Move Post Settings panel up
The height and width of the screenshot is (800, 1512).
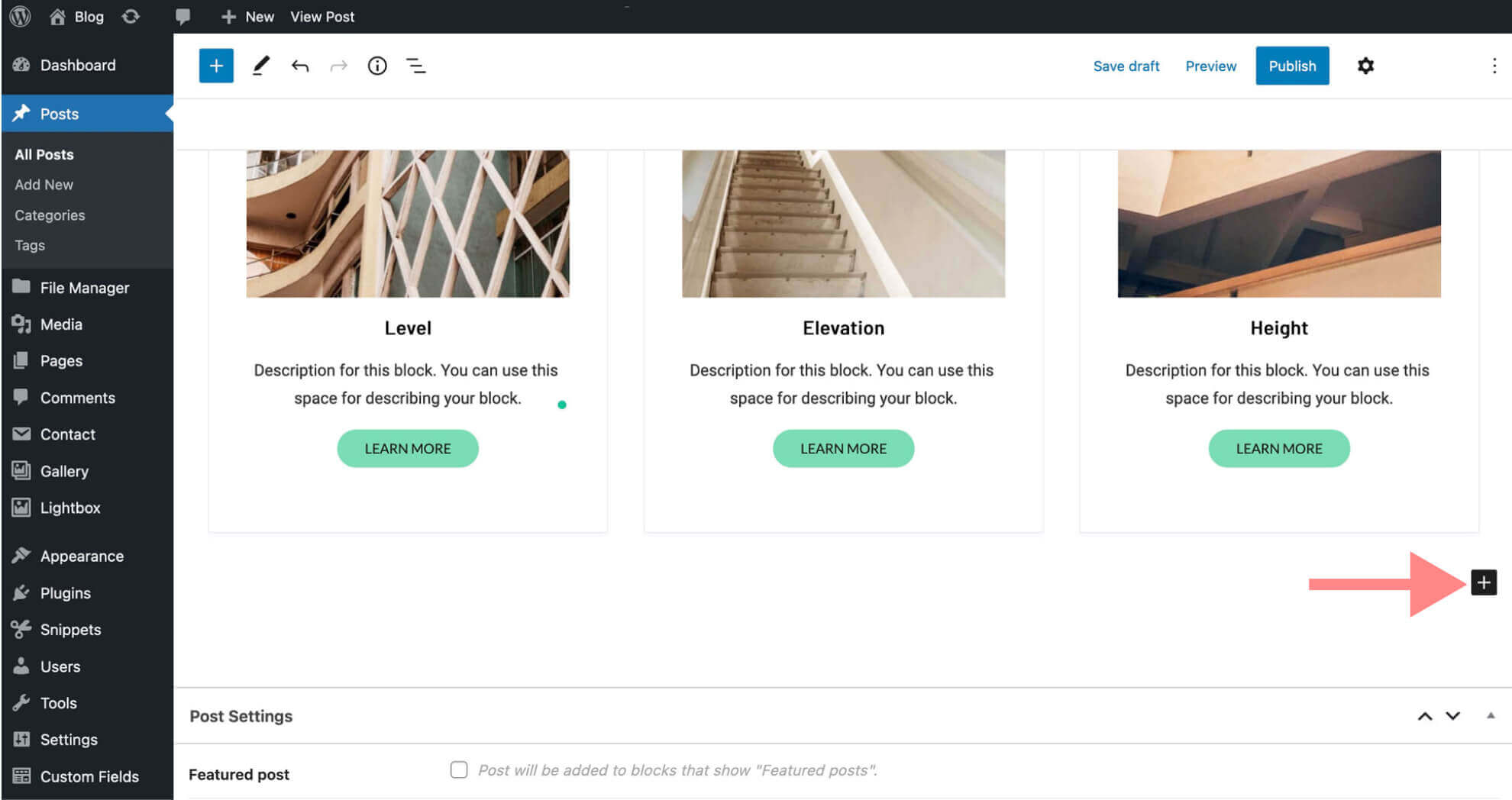pos(1425,716)
